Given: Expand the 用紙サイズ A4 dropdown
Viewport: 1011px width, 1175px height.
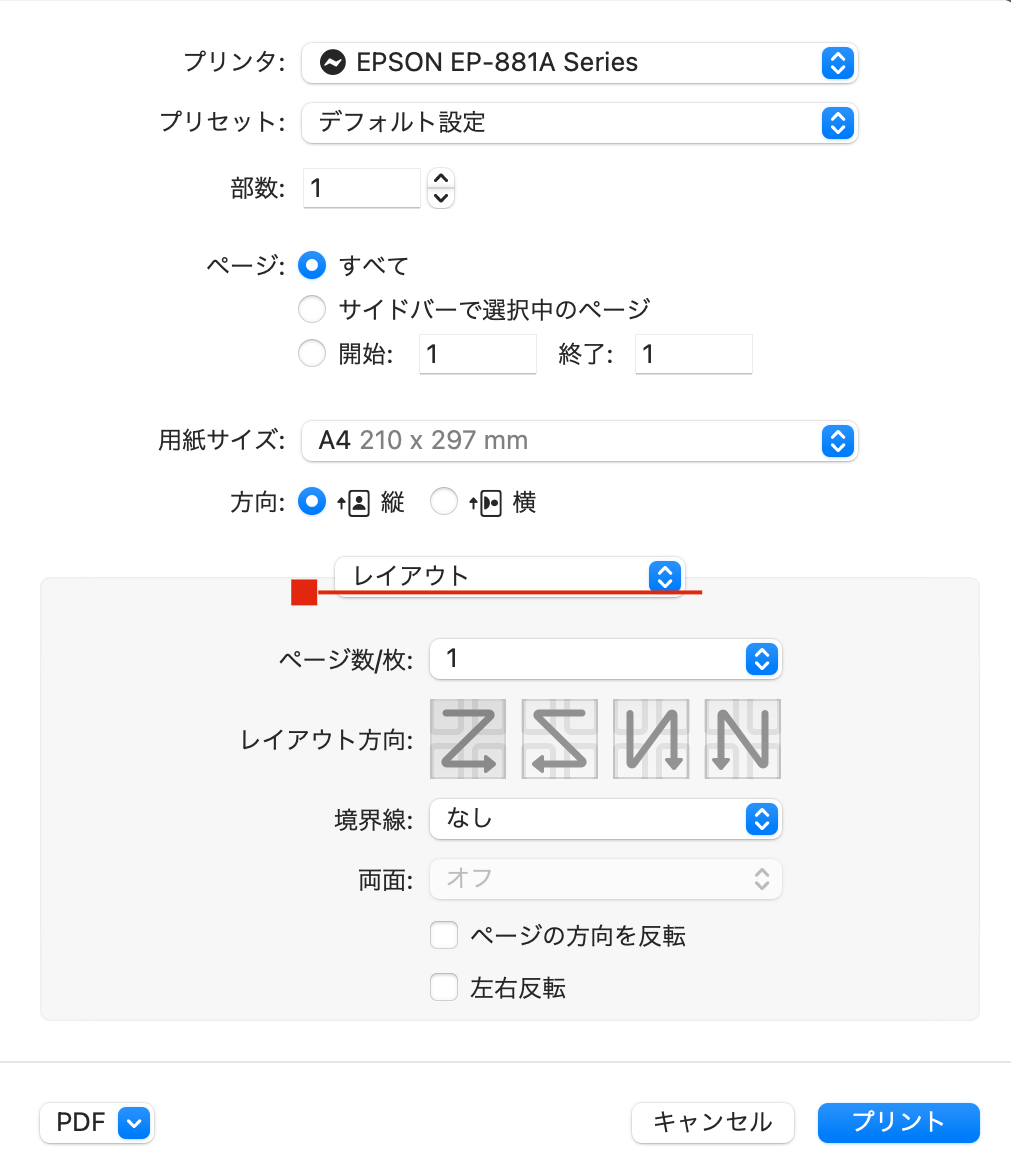Looking at the screenshot, I should point(579,440).
